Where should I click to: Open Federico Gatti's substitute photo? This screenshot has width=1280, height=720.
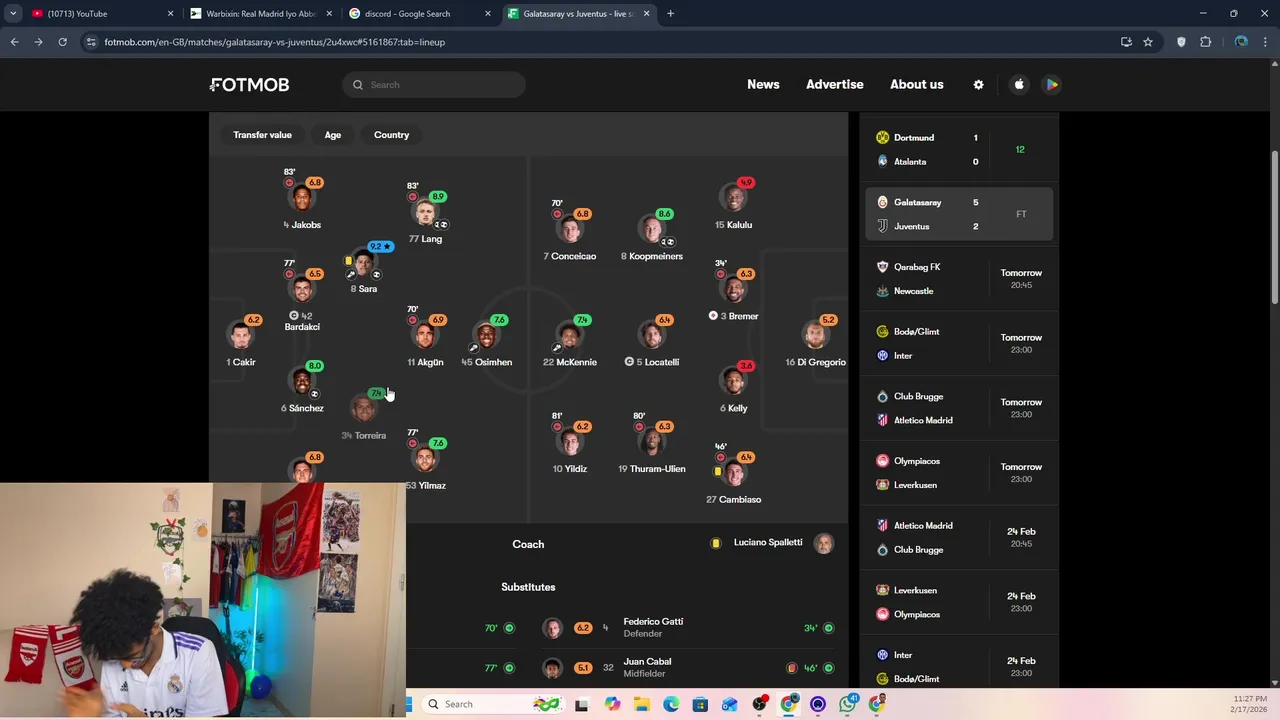pos(552,628)
